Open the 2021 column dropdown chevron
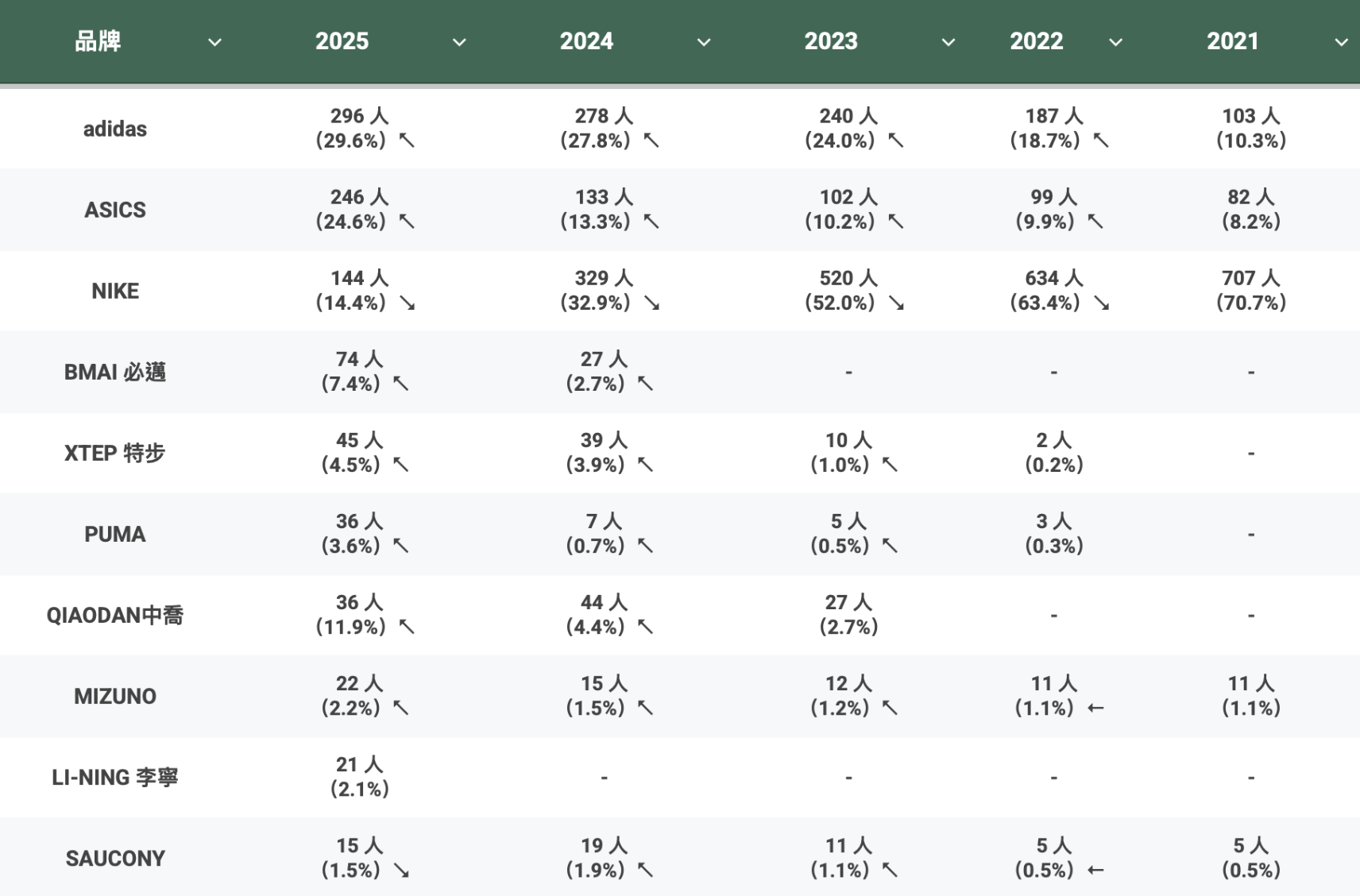This screenshot has width=1360, height=896. pos(1341,42)
